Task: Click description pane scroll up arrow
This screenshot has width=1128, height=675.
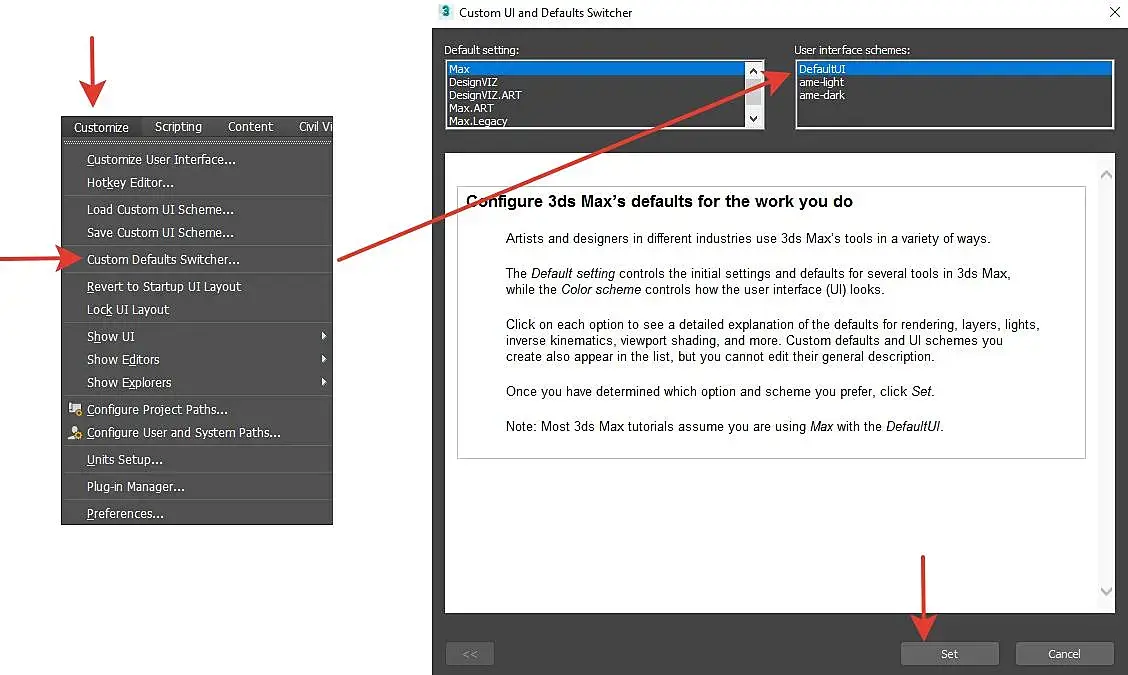Action: (1106, 175)
